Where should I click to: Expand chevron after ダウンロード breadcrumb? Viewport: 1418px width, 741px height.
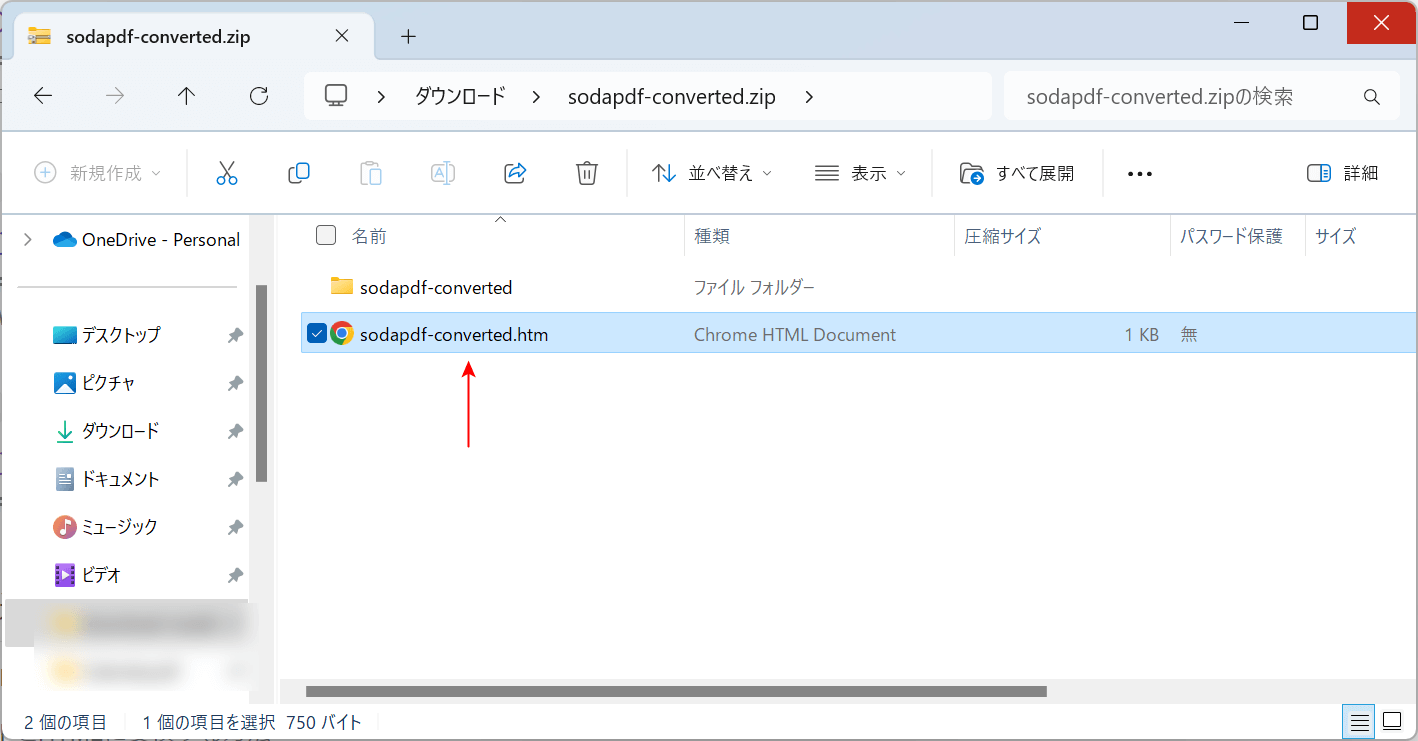tap(537, 97)
